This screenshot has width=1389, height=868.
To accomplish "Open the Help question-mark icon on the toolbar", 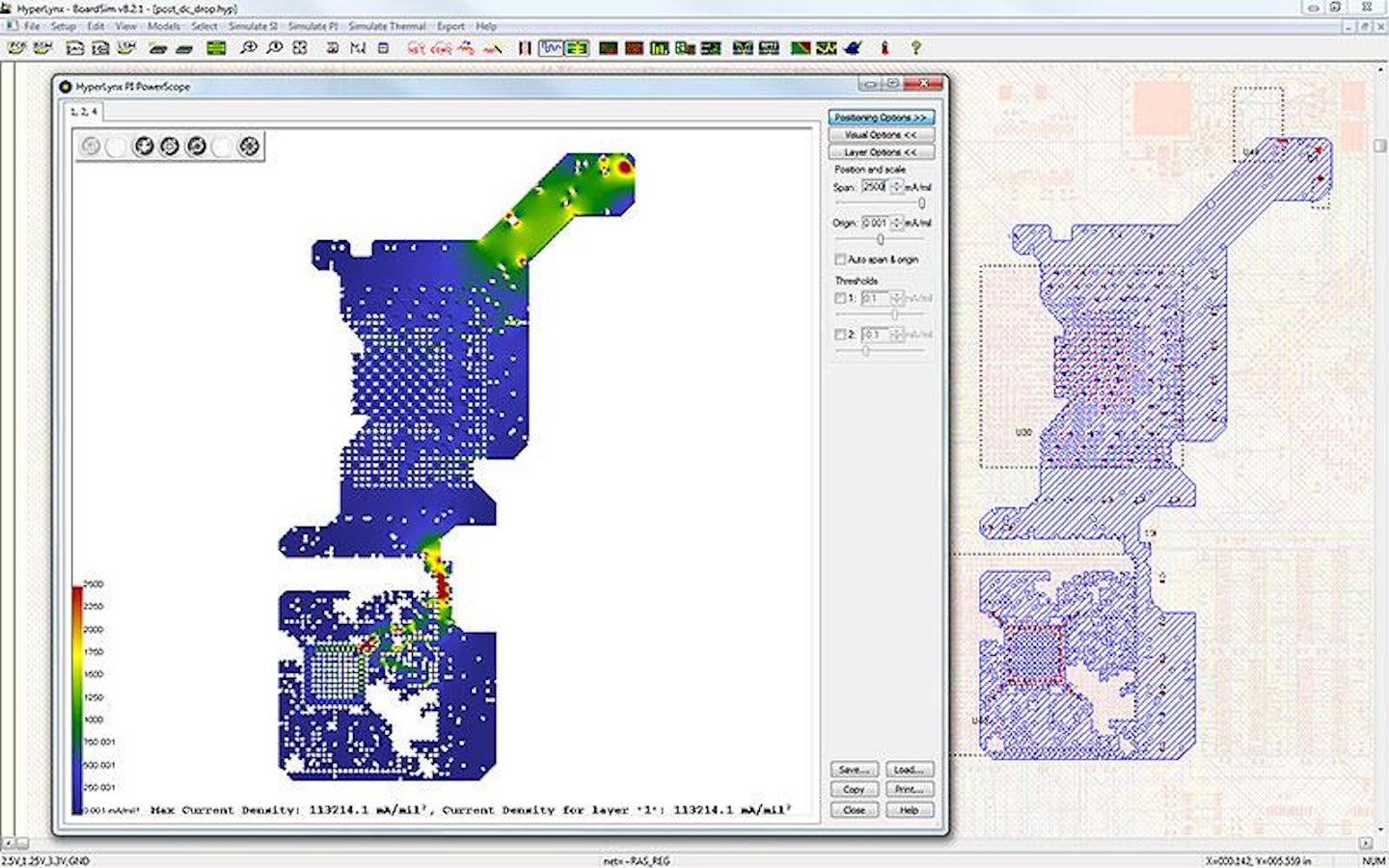I will click(916, 46).
